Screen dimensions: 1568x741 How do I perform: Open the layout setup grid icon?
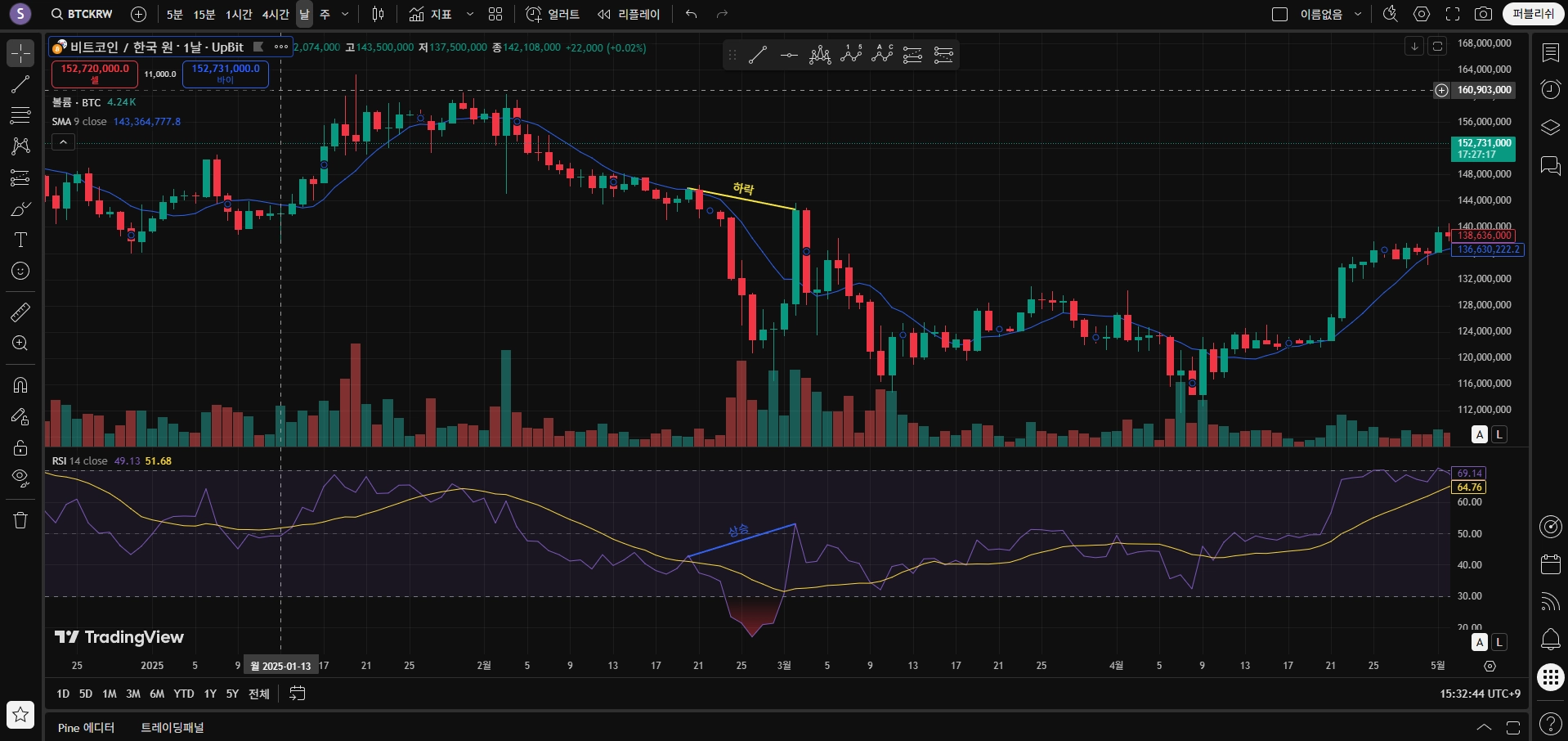(x=495, y=14)
